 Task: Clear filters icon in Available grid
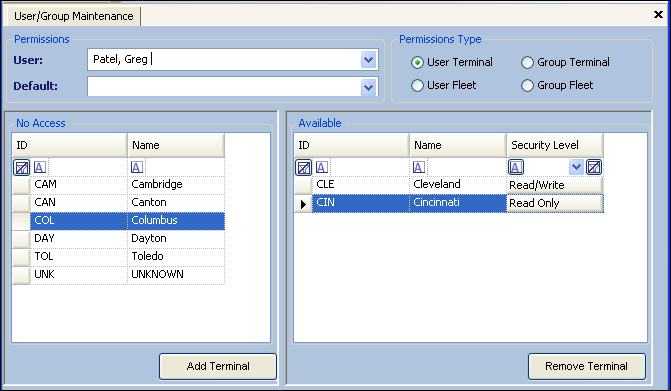303,167
